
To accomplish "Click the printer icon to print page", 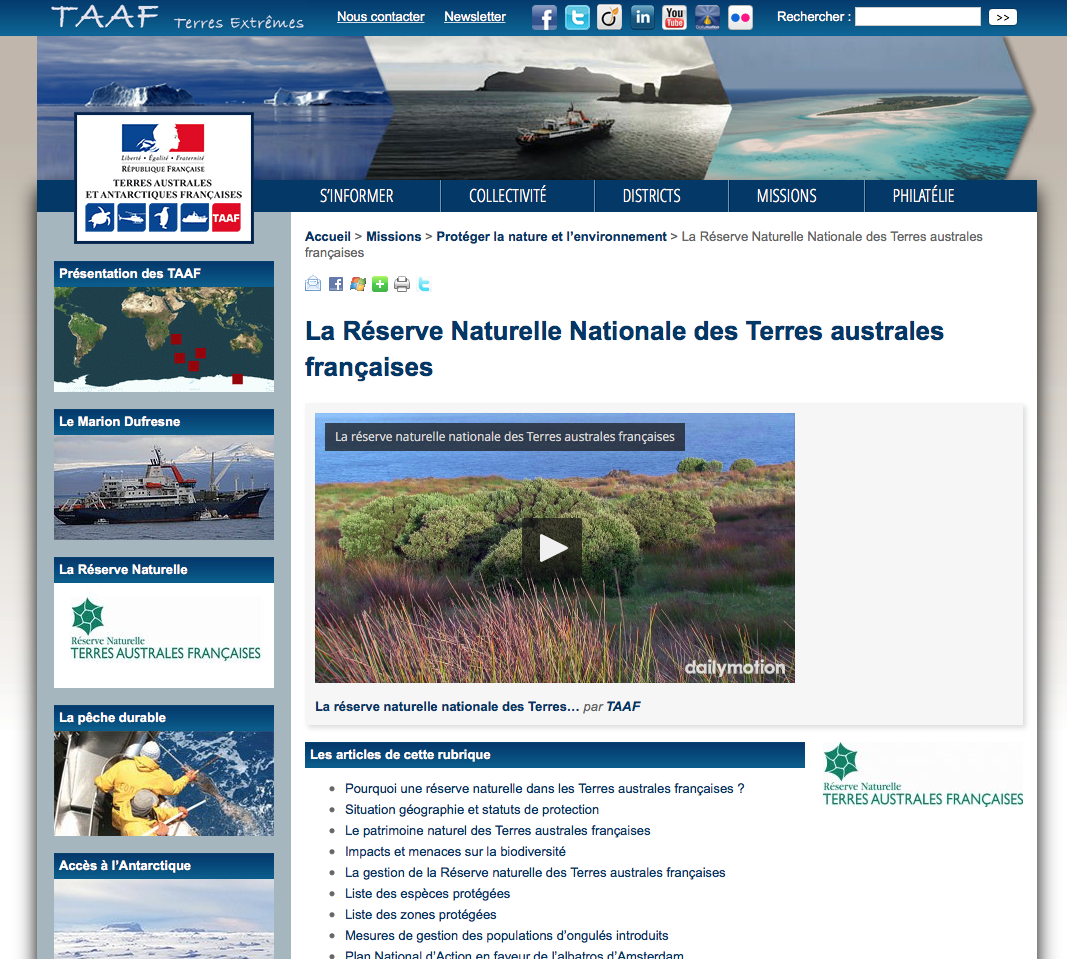I will [402, 284].
